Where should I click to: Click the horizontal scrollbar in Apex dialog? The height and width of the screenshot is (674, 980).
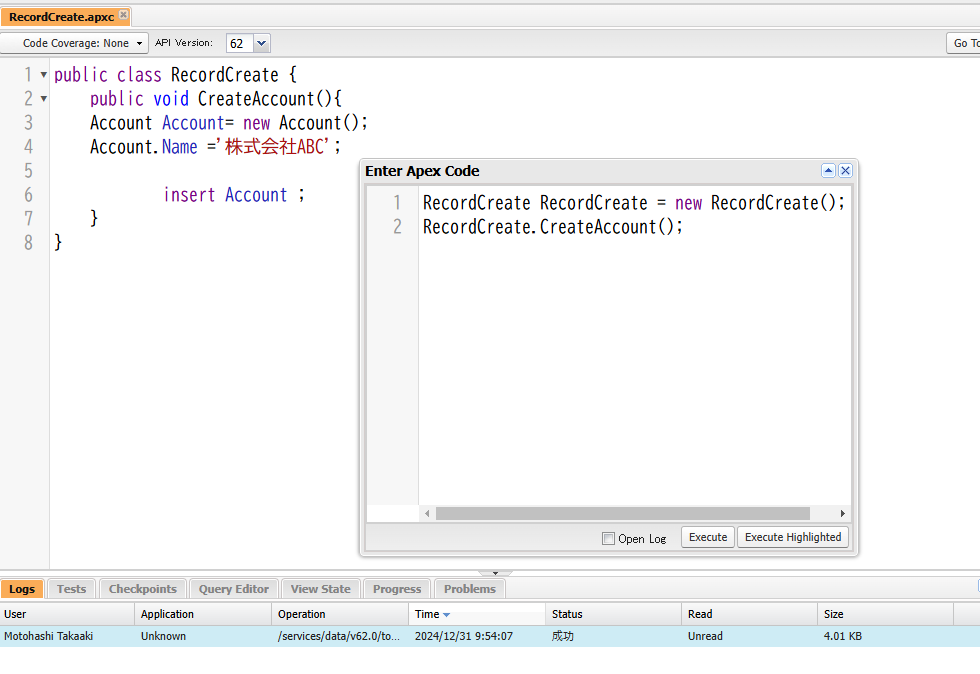tap(622, 513)
